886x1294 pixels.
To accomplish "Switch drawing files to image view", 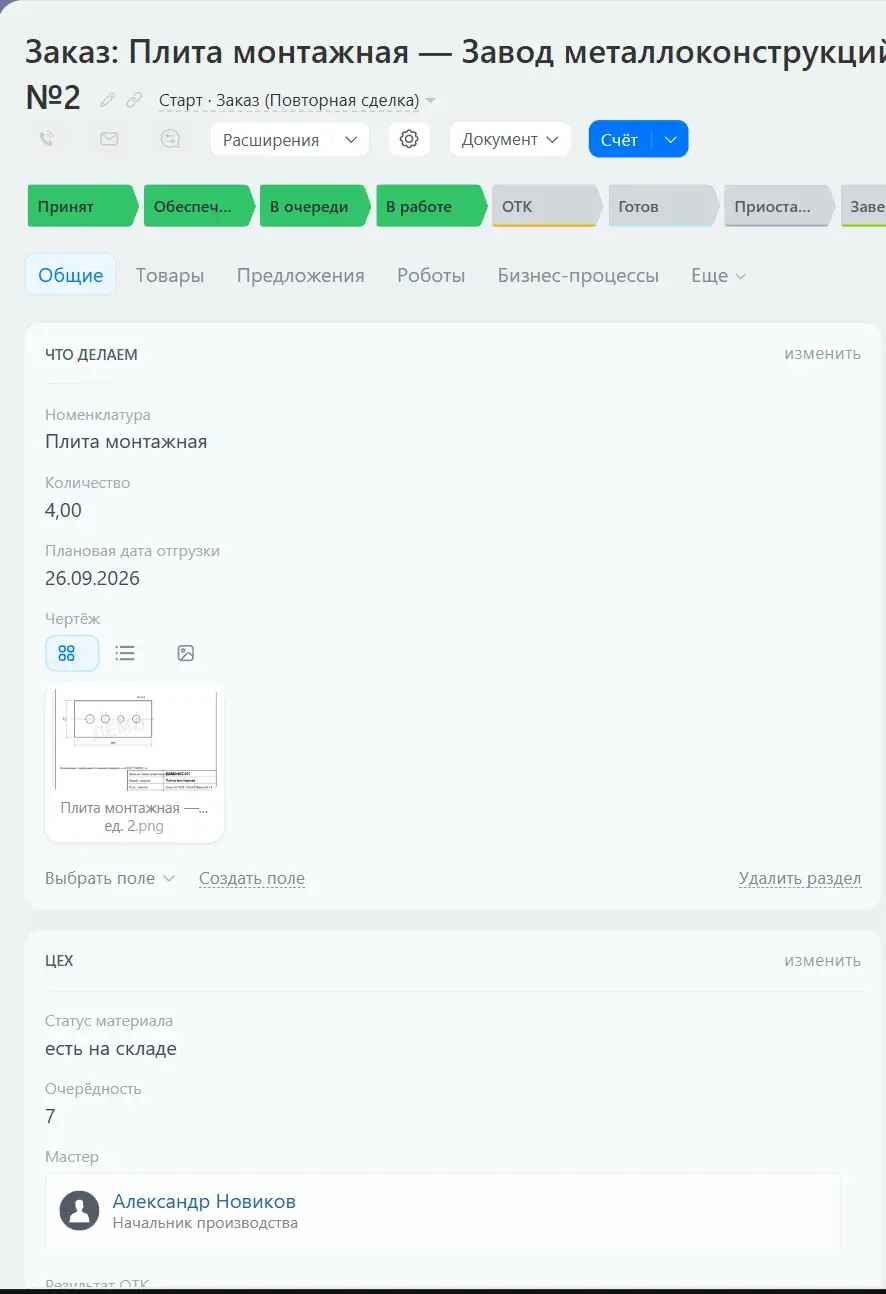I will coord(185,653).
